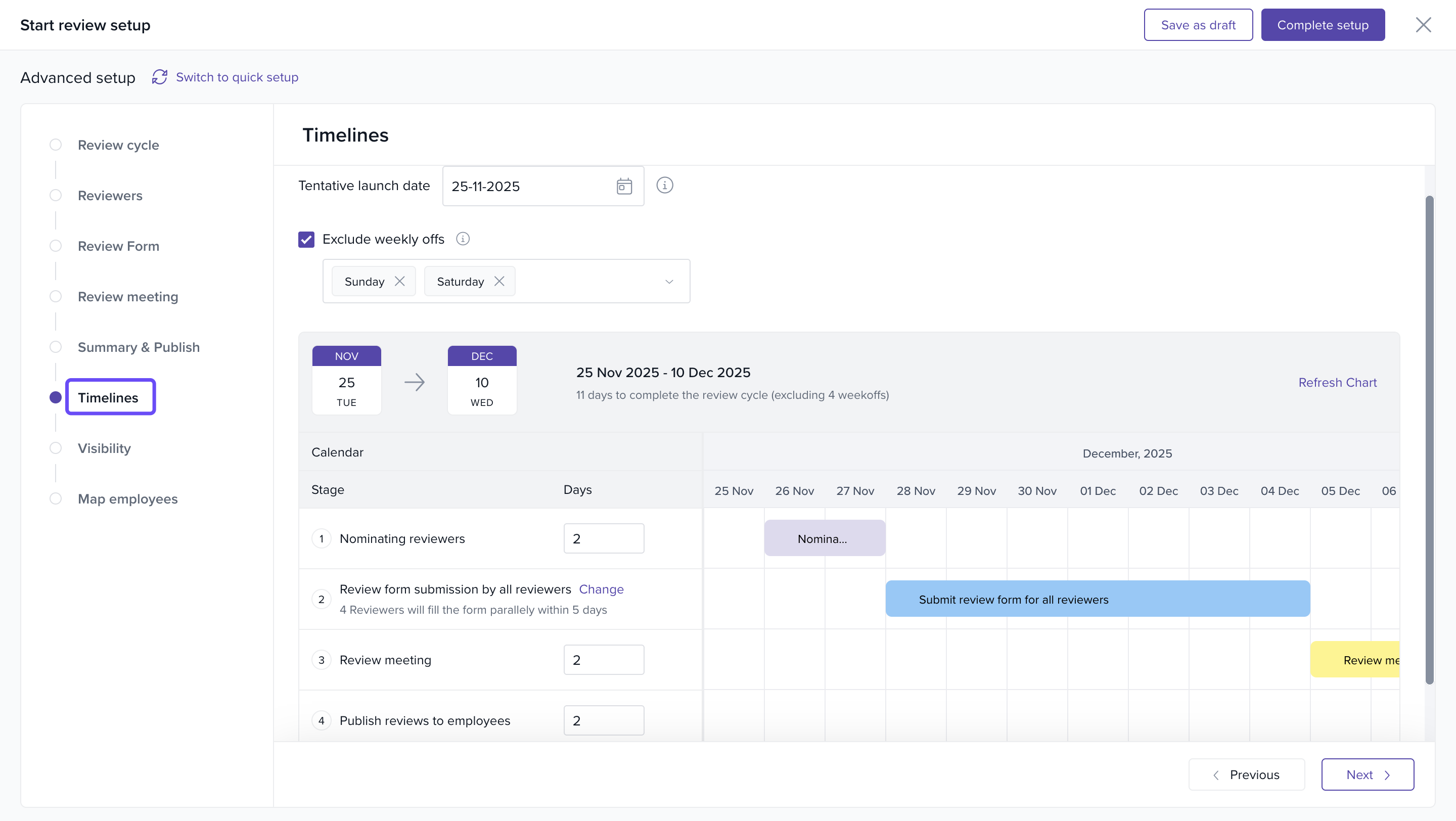This screenshot has height=821, width=1456.
Task: Go to Next step
Action: tap(1367, 774)
